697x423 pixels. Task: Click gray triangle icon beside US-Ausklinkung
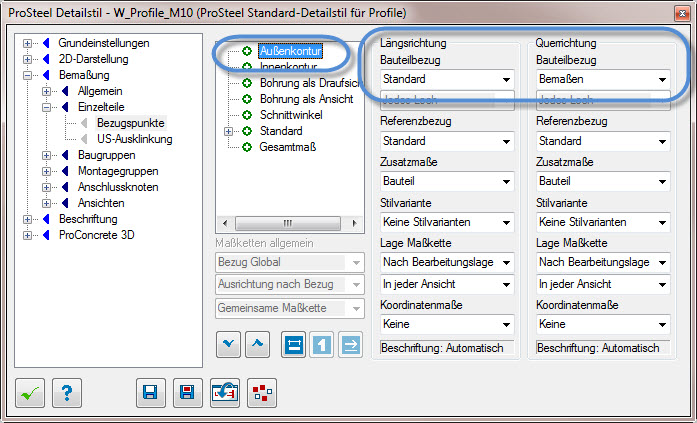tap(84, 139)
